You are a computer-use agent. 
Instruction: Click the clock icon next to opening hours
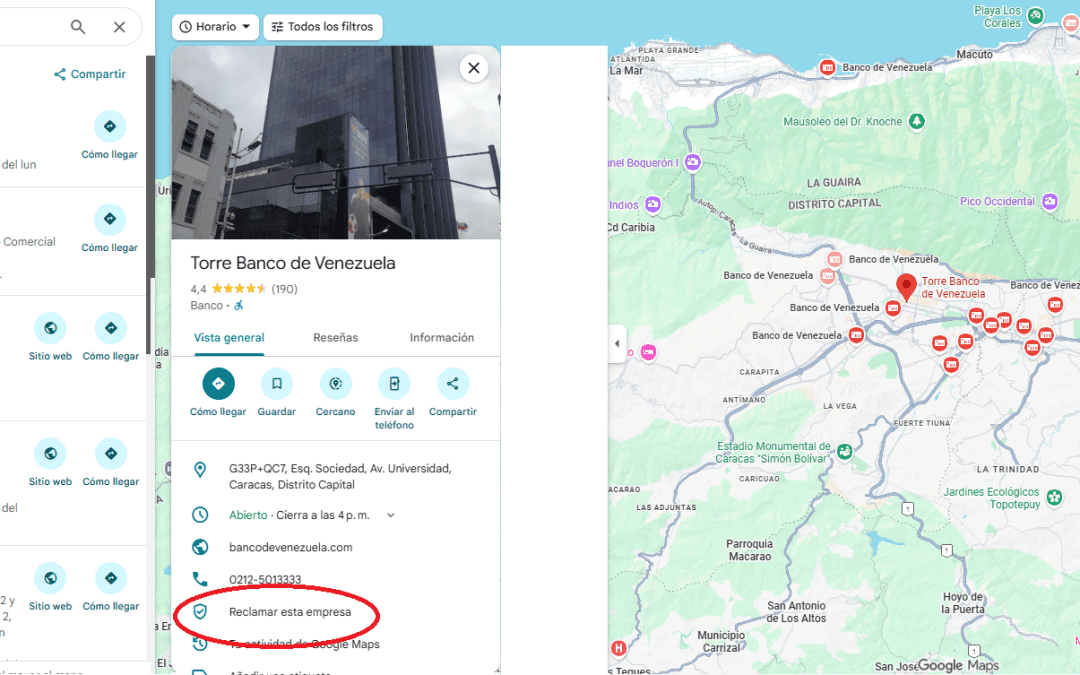(x=200, y=514)
